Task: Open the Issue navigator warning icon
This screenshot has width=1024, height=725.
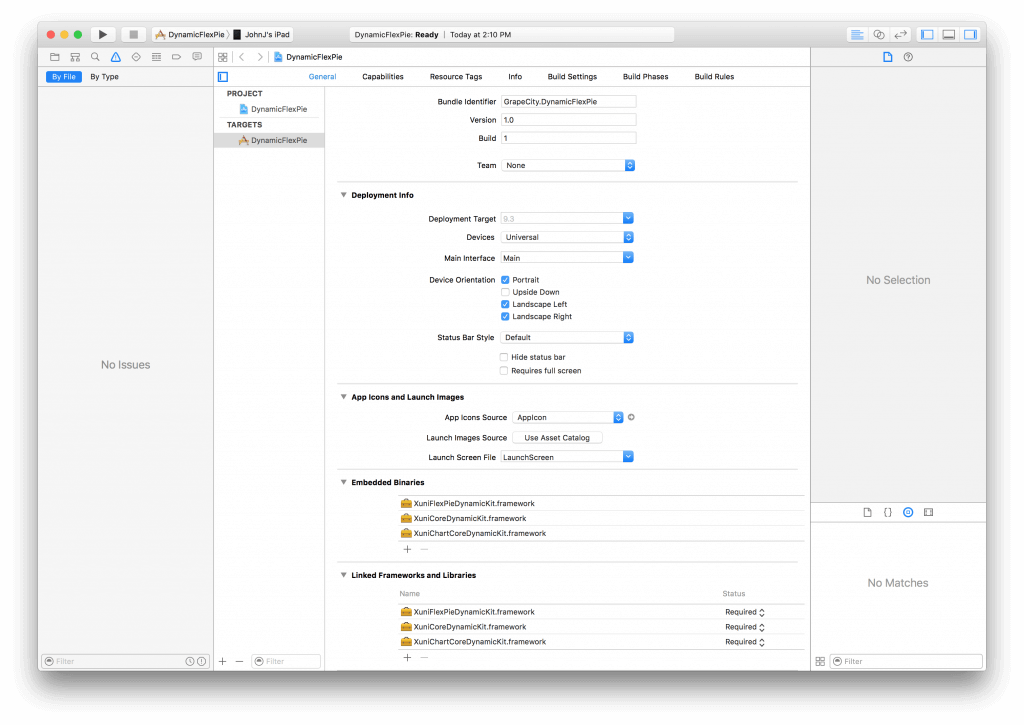Action: [x=116, y=57]
